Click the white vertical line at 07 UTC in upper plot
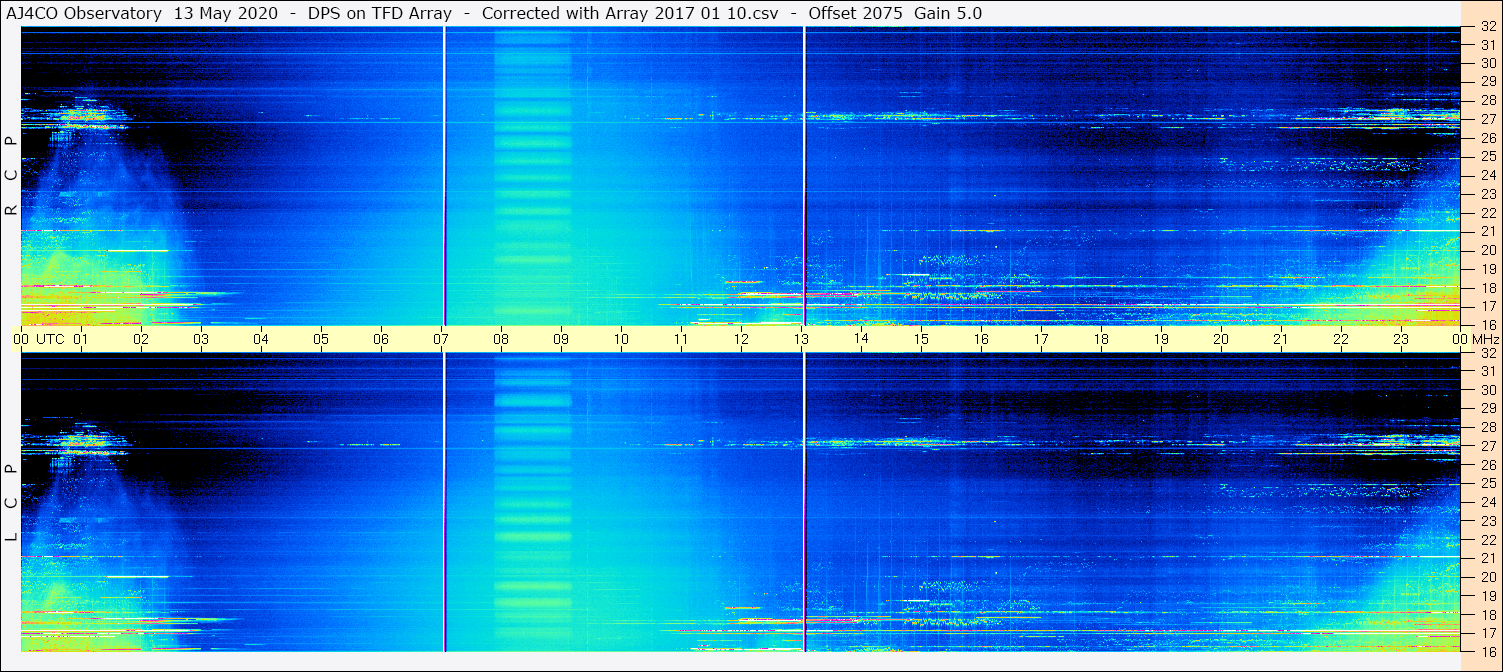 click(444, 176)
